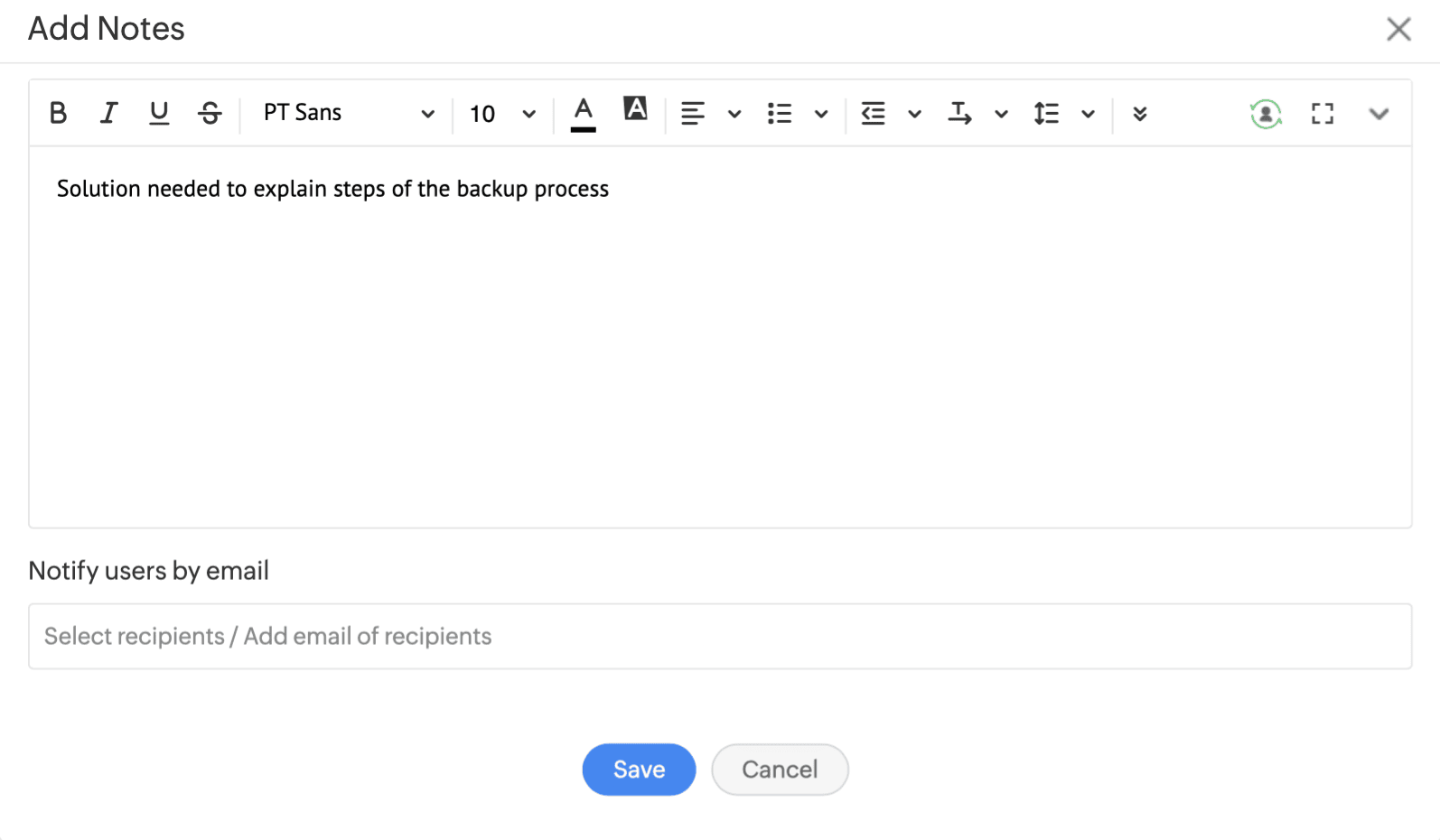Click the Save button
1440x840 pixels.
pyautogui.click(x=639, y=770)
